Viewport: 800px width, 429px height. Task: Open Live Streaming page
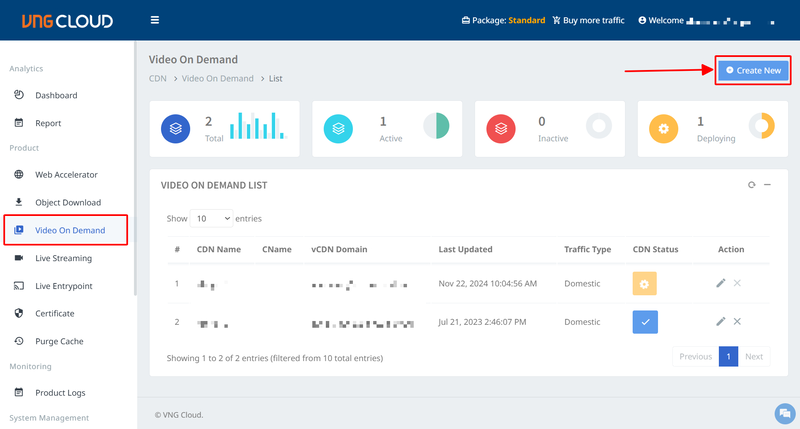coord(63,258)
